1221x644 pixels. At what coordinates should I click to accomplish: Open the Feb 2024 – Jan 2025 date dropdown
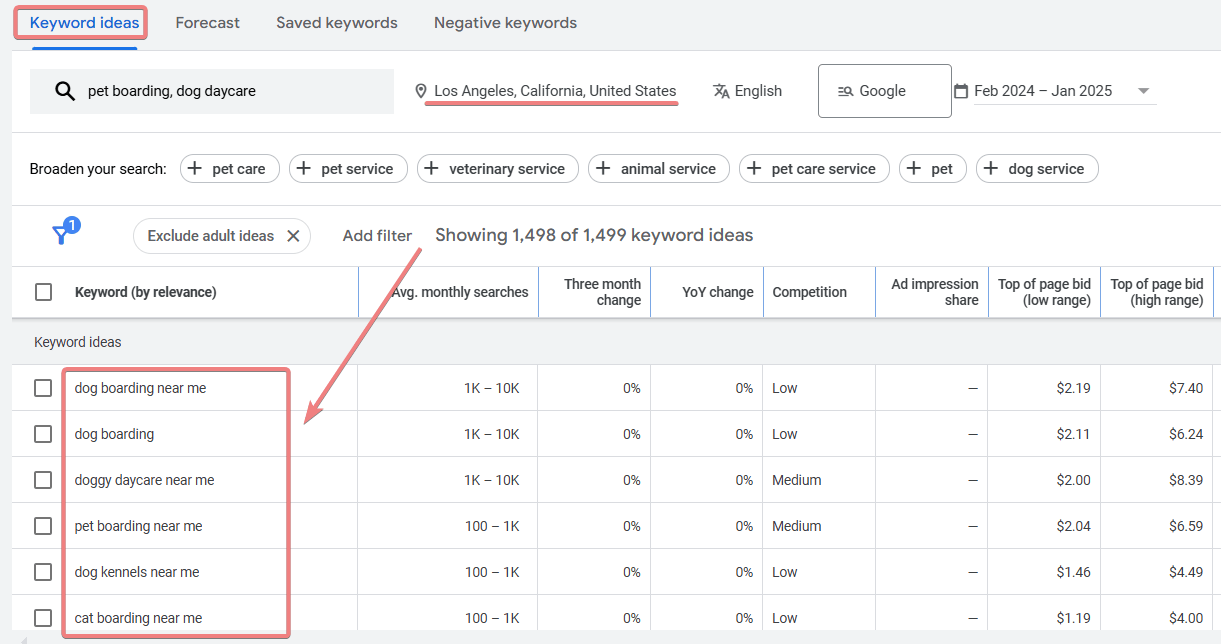(1143, 91)
